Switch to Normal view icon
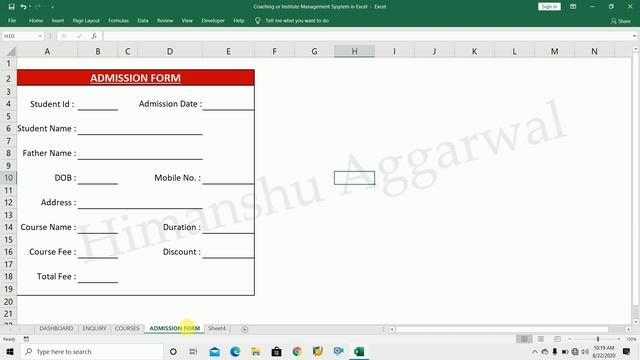The height and width of the screenshot is (360, 640). click(524, 339)
